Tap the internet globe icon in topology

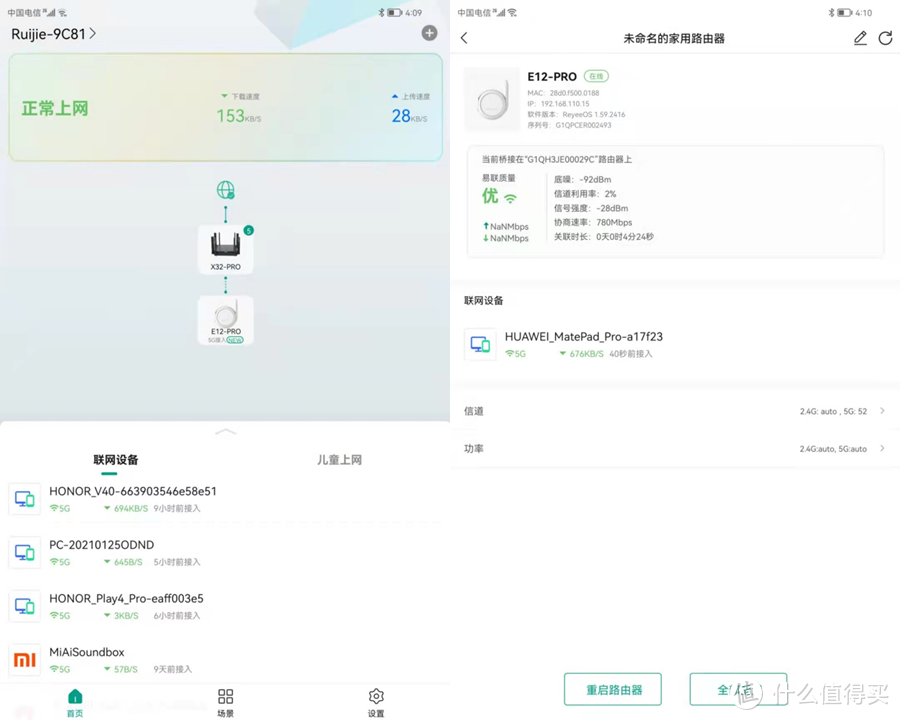225,190
